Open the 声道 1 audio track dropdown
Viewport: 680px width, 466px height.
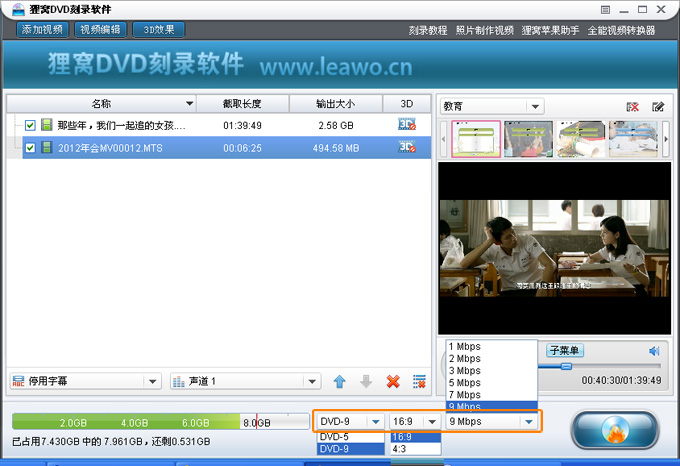(x=245, y=381)
